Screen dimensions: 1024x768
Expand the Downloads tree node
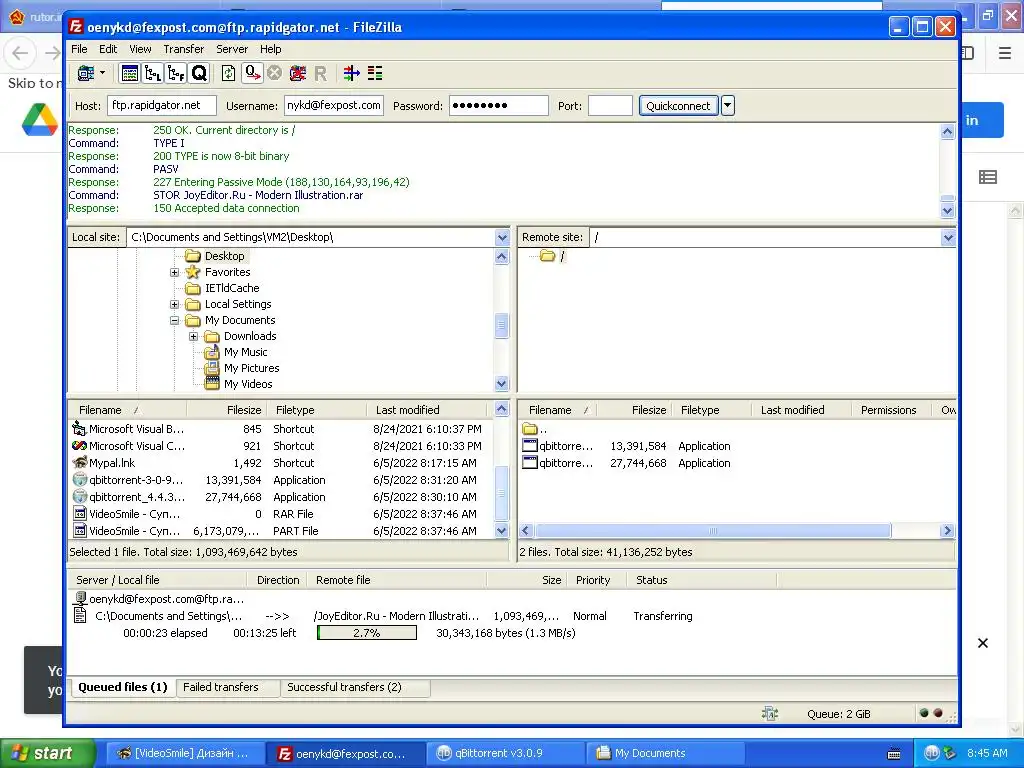click(x=193, y=336)
